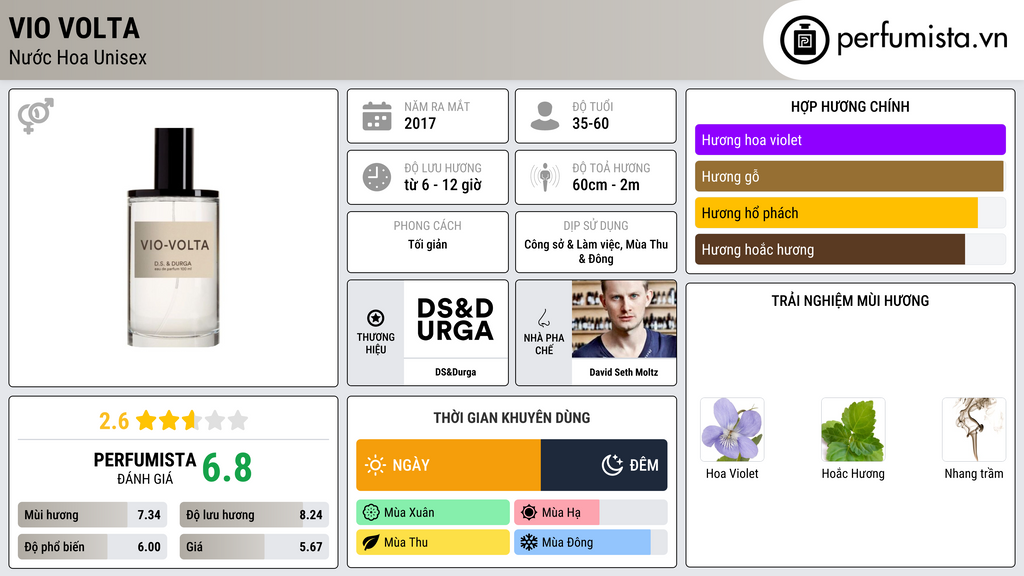Viewport: 1024px width, 576px height.
Task: Click the David Seth Moltz name caption
Action: [624, 372]
